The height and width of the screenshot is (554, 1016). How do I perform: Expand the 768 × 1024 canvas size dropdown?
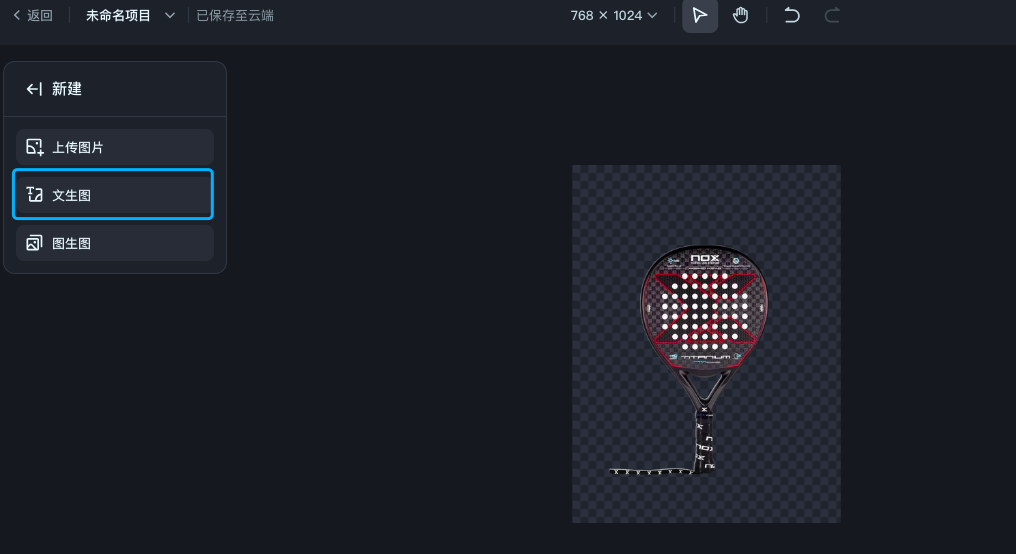(614, 16)
